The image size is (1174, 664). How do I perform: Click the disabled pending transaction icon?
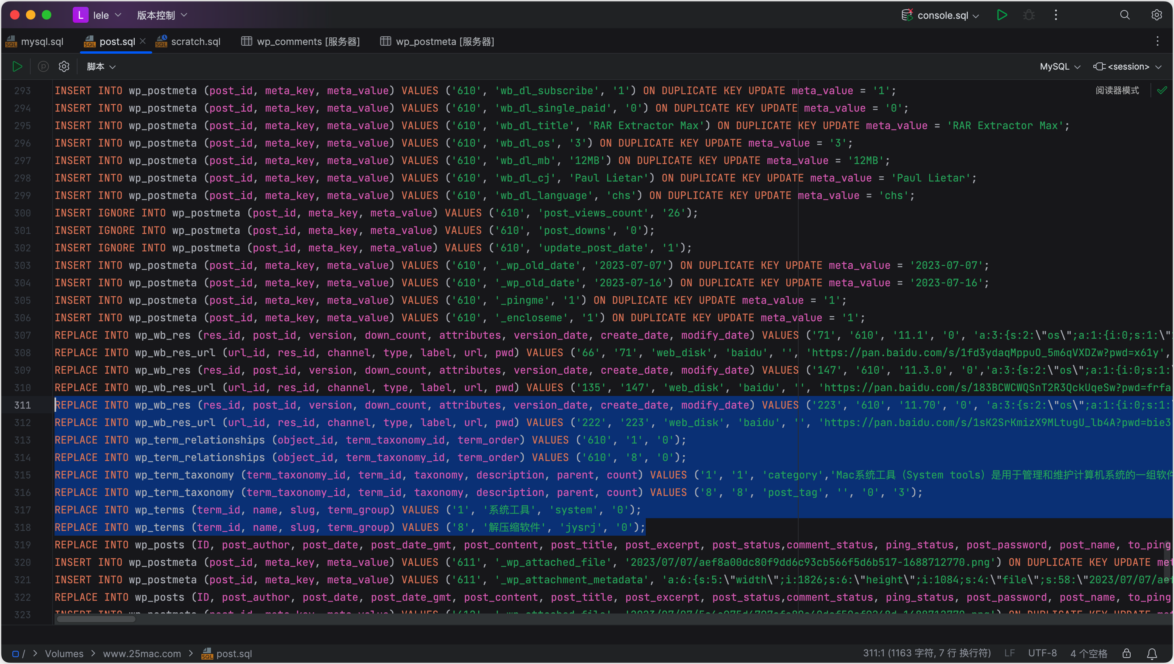[43, 67]
